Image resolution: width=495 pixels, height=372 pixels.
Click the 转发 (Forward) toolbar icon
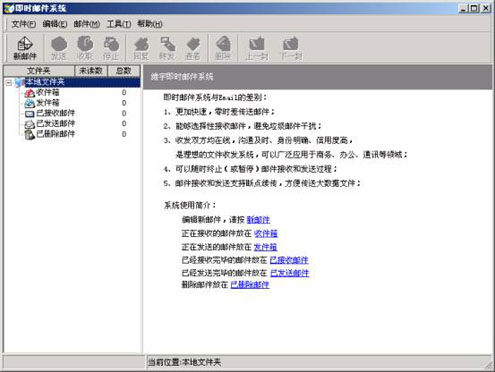167,48
